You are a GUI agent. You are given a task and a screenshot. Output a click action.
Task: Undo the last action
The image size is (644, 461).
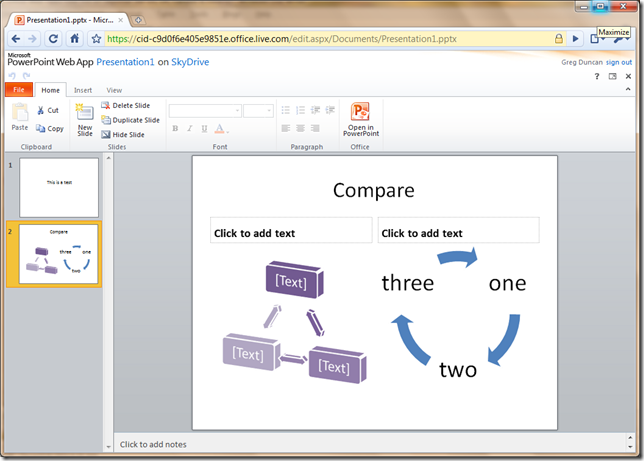[x=12, y=76]
